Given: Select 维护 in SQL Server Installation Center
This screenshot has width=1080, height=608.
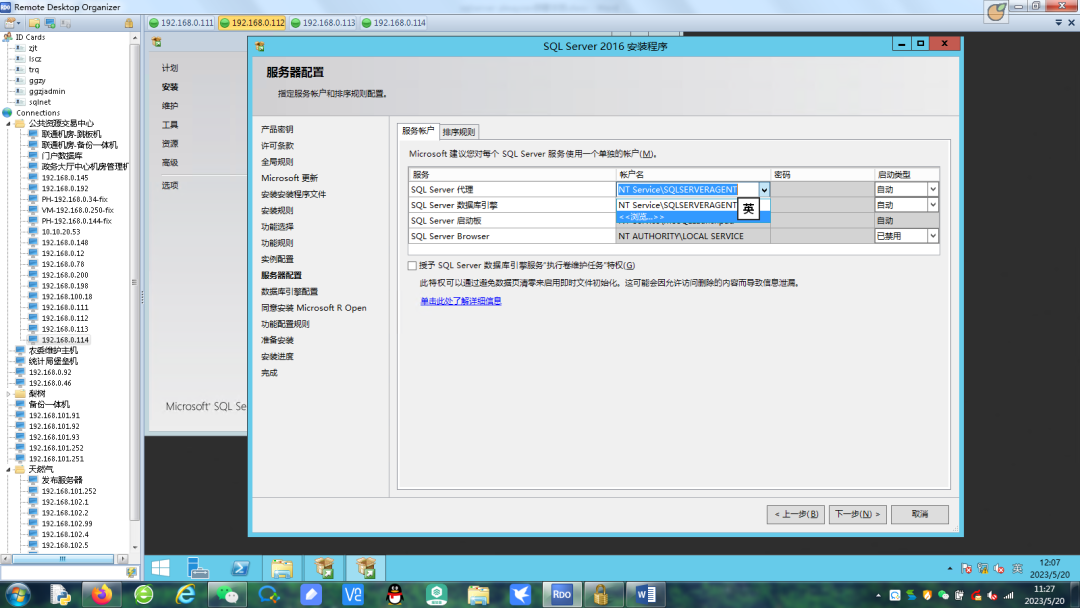Looking at the screenshot, I should click(169, 105).
